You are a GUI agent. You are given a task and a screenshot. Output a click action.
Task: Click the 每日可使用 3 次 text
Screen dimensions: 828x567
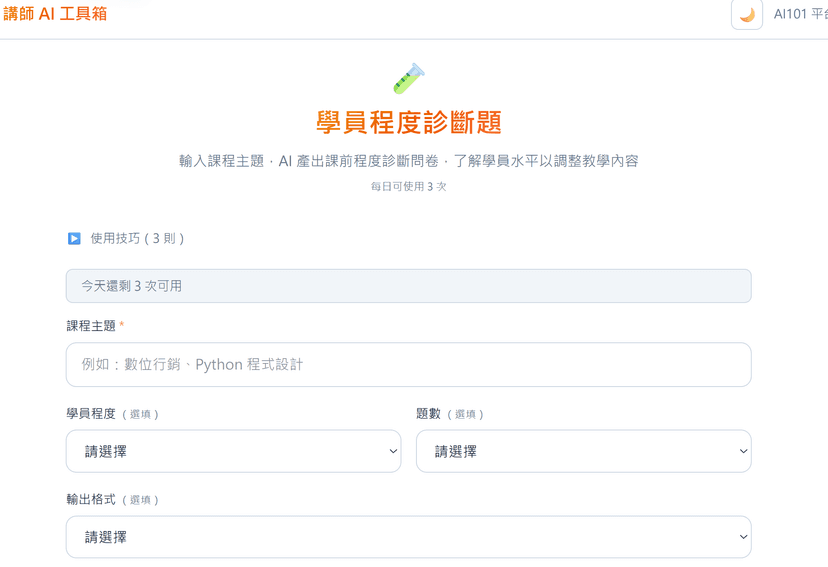[409, 186]
